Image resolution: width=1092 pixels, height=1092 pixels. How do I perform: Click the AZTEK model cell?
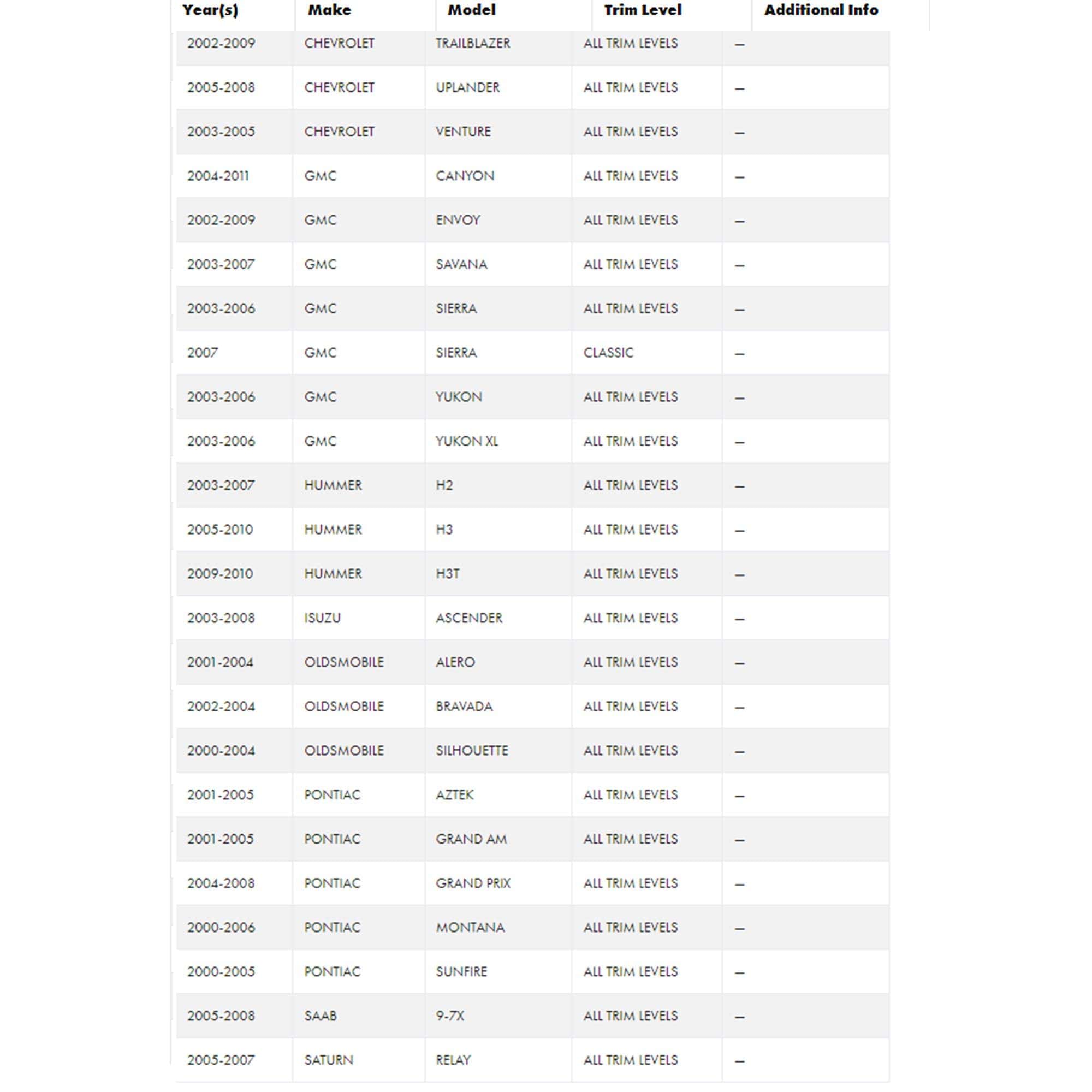454,794
